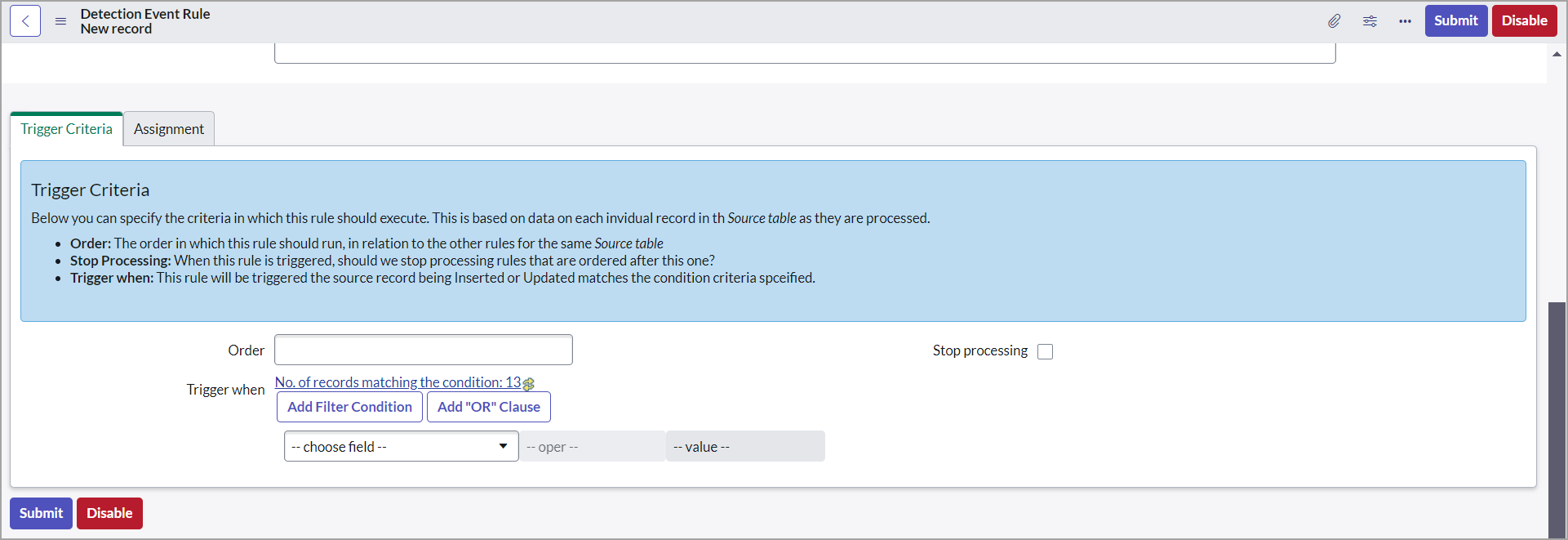
Task: Click the value field in filter
Action: (x=745, y=446)
